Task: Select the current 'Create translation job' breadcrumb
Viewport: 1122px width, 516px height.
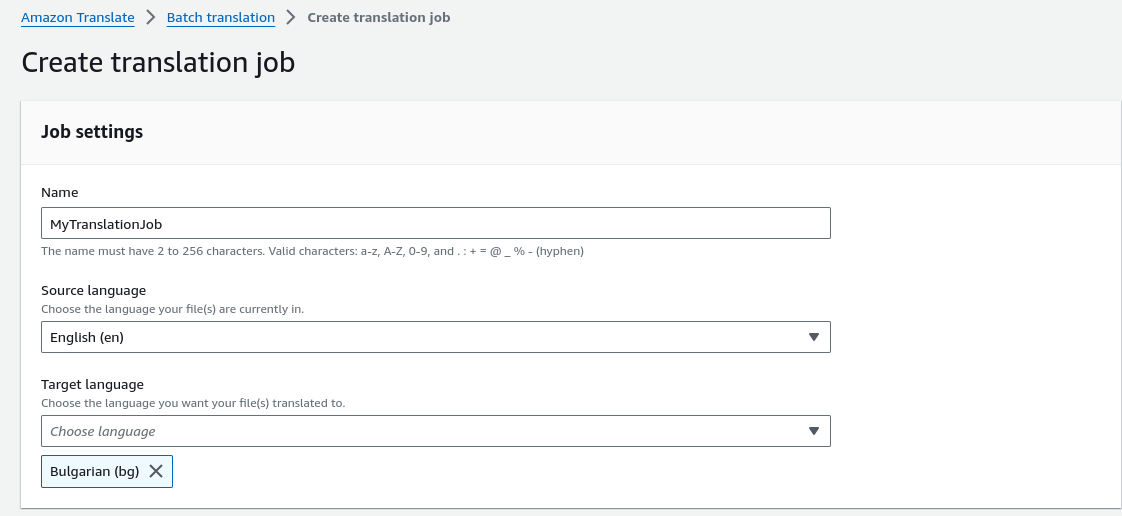Action: tap(378, 17)
